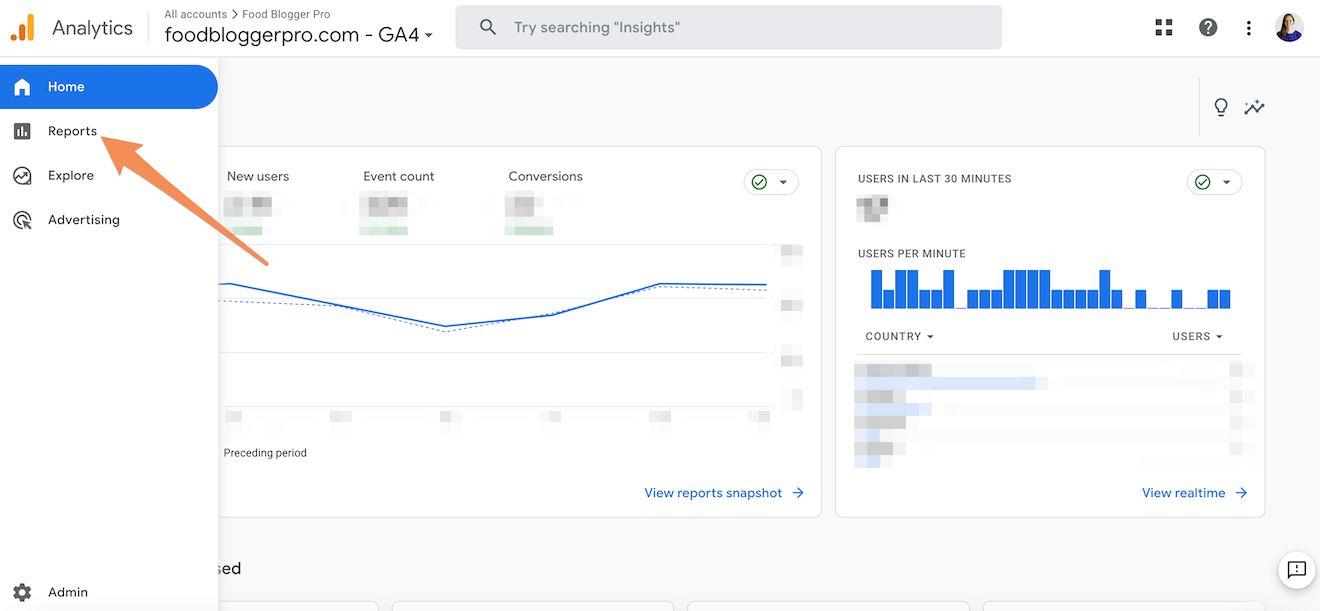Open data quality dropdown on realtime card
This screenshot has height=611, width=1320.
(1214, 182)
